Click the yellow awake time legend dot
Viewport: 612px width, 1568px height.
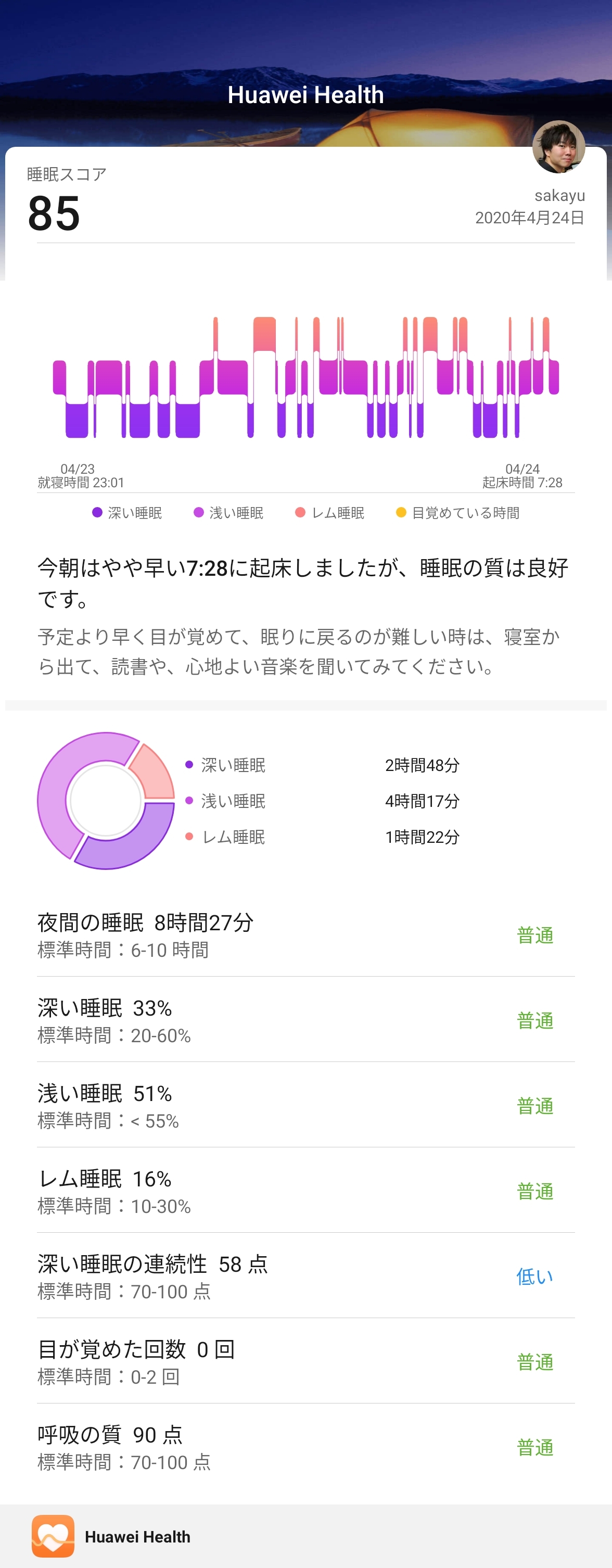click(x=401, y=513)
